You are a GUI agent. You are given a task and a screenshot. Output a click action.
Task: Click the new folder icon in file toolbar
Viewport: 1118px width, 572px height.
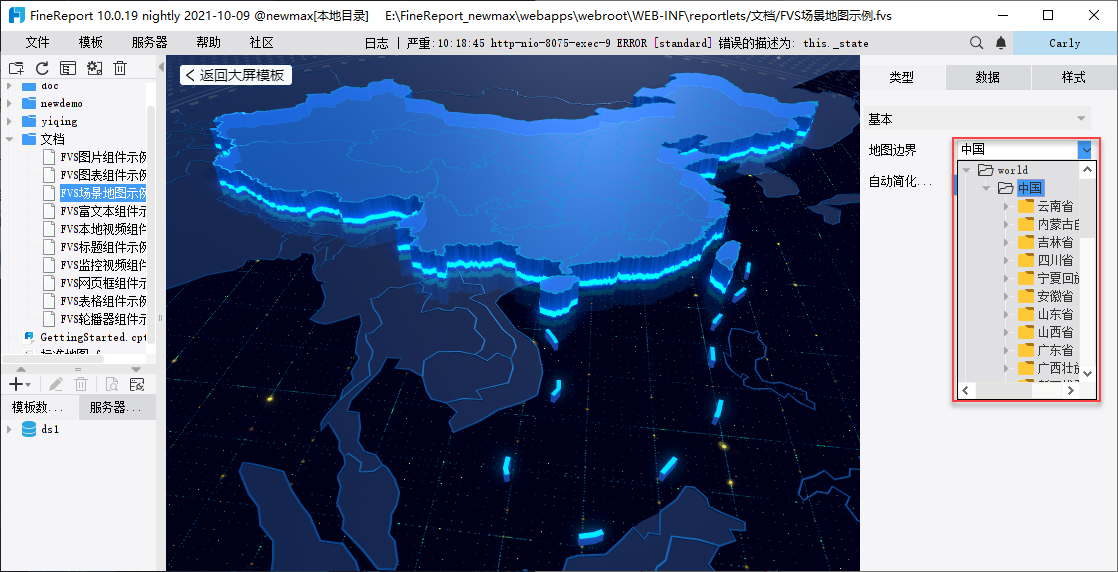pos(16,68)
